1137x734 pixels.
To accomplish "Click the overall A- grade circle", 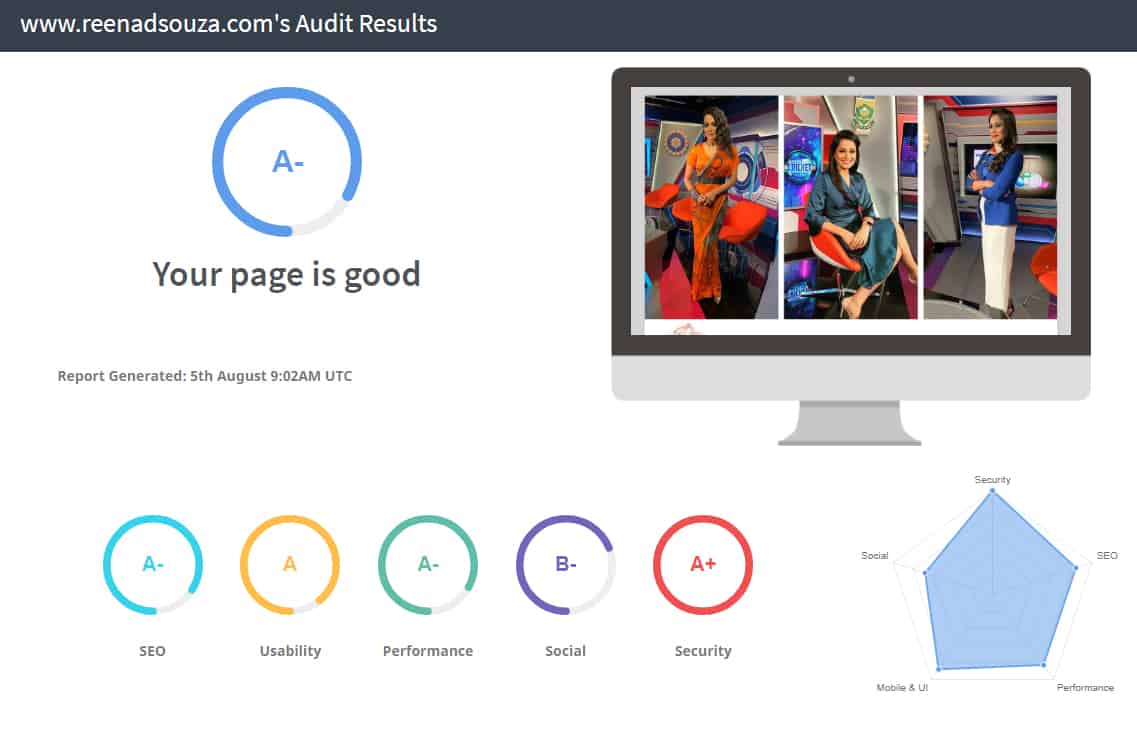I will 287,161.
